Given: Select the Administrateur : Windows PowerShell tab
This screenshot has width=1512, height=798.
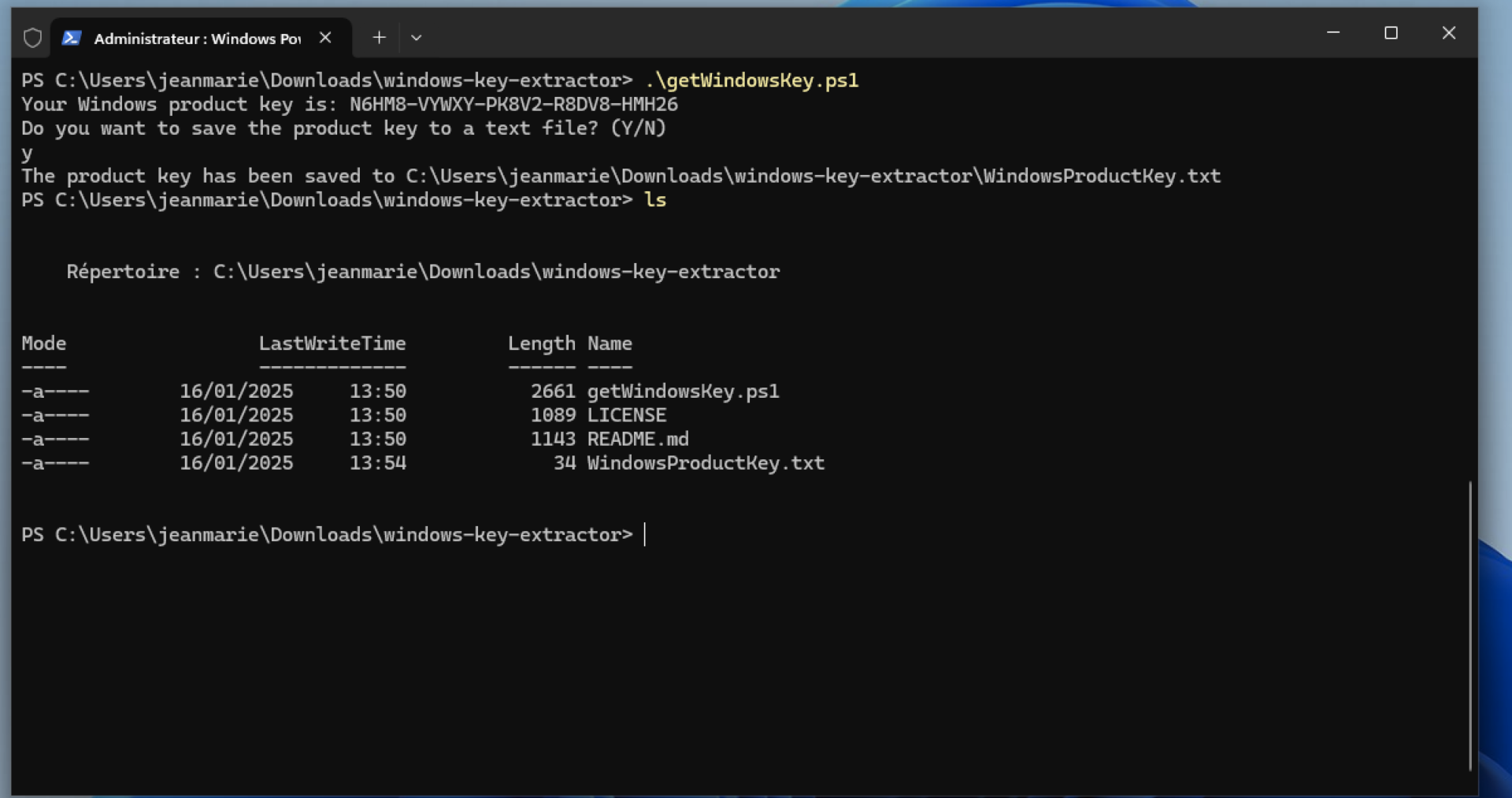Looking at the screenshot, I should point(201,38).
